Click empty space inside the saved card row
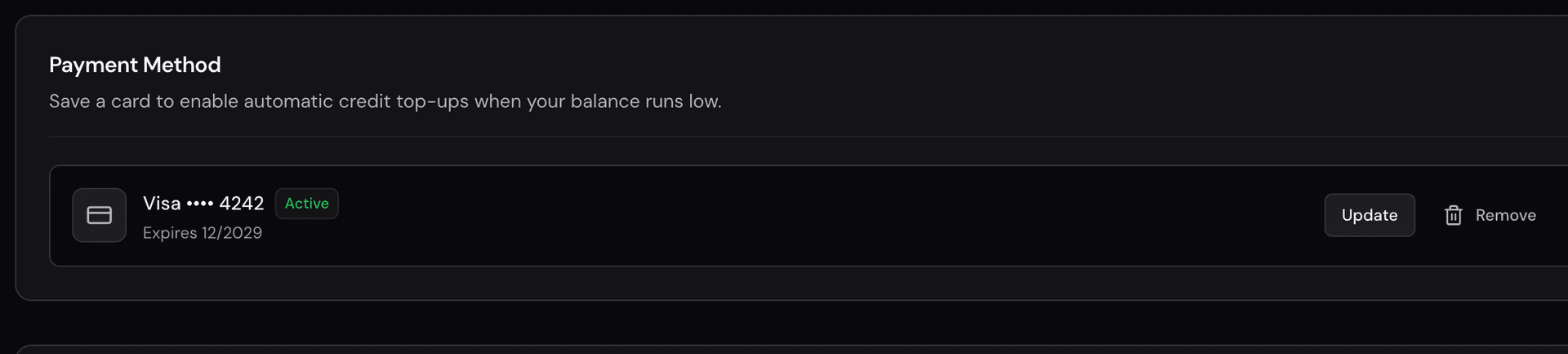 pyautogui.click(x=817, y=216)
